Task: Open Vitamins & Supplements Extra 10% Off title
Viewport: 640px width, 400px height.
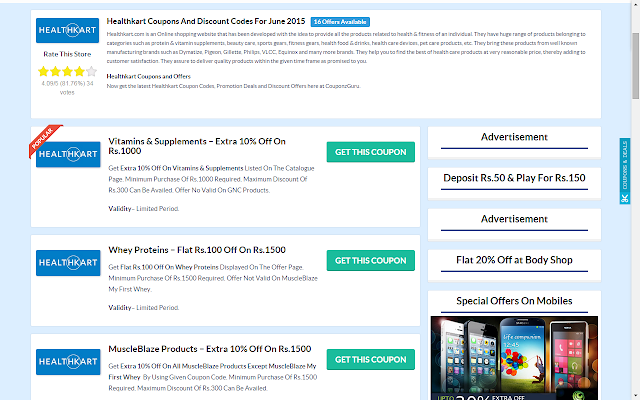Action: [x=197, y=146]
